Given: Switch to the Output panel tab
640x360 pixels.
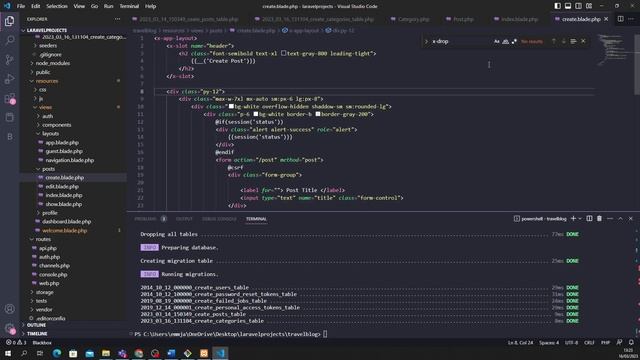Looking at the screenshot, I should [x=184, y=219].
